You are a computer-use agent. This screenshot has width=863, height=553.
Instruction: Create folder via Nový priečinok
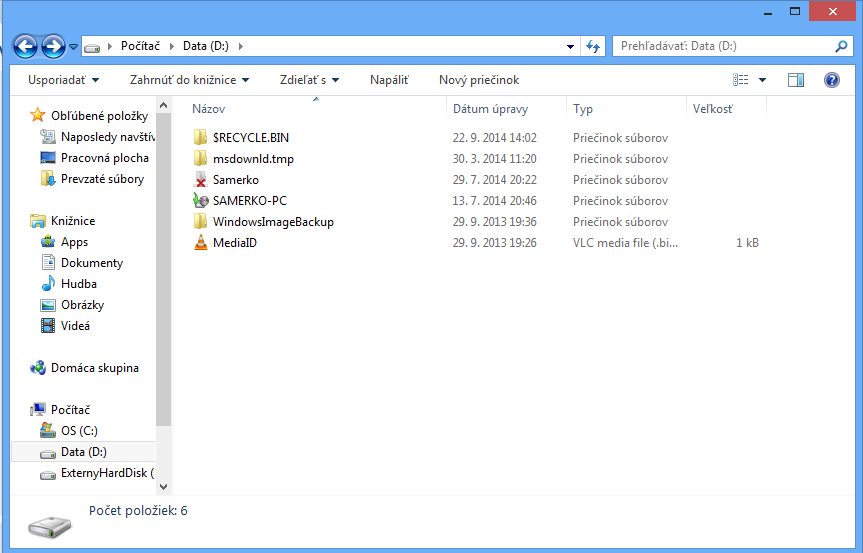point(479,80)
